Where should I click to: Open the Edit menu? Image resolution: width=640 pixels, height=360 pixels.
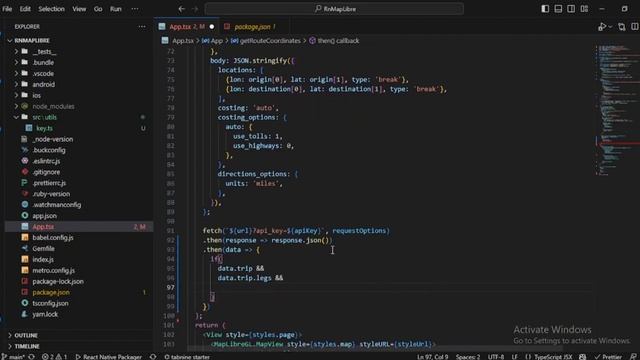(25, 9)
